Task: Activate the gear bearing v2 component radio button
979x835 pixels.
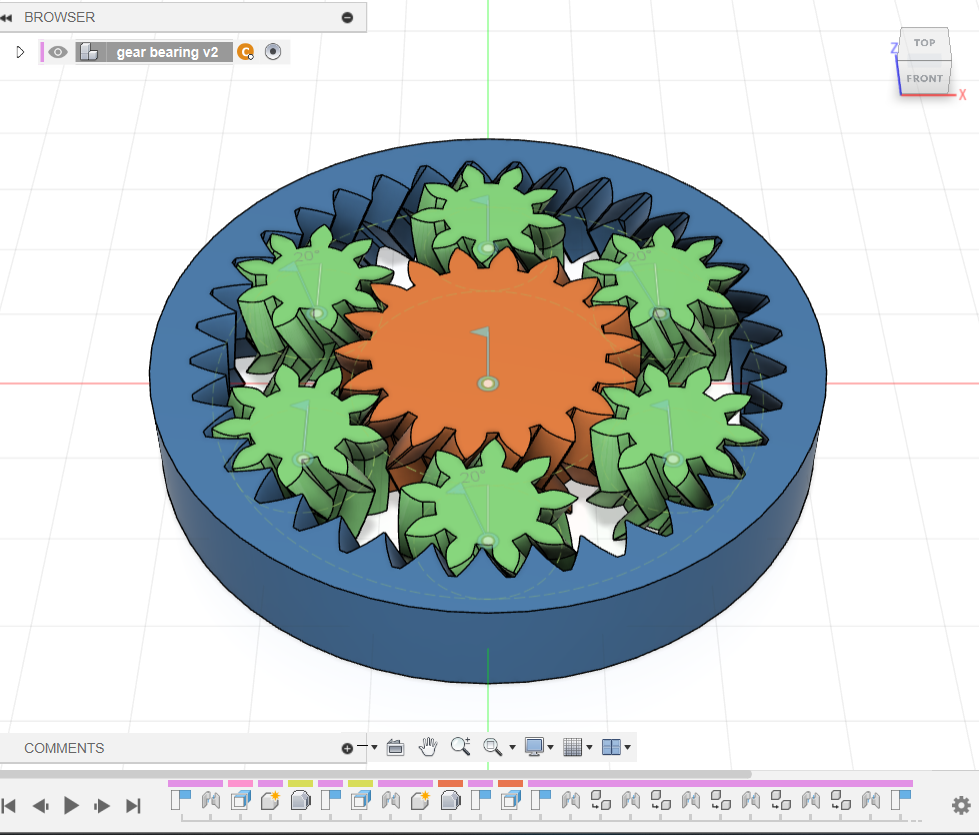Action: [273, 52]
